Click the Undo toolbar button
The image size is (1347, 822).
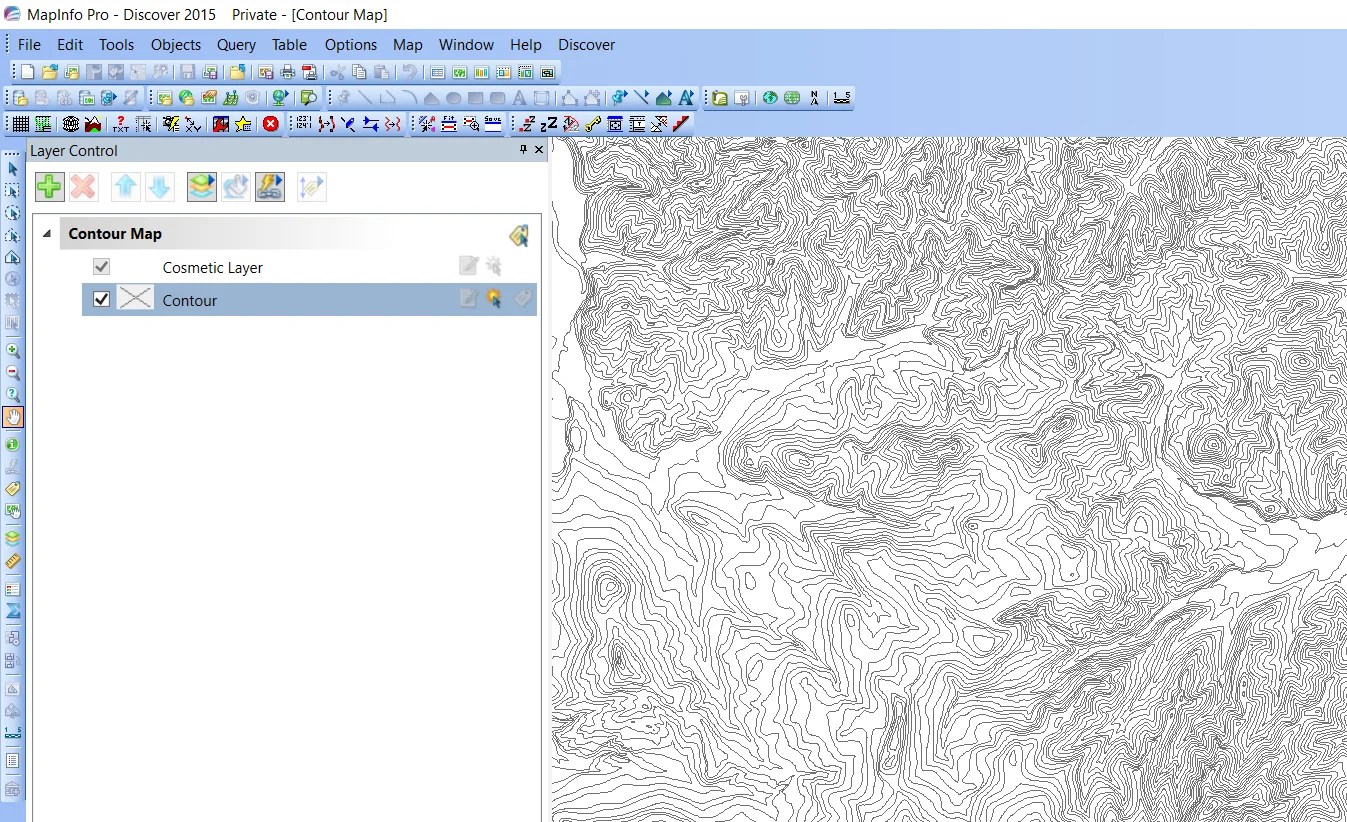(x=411, y=71)
